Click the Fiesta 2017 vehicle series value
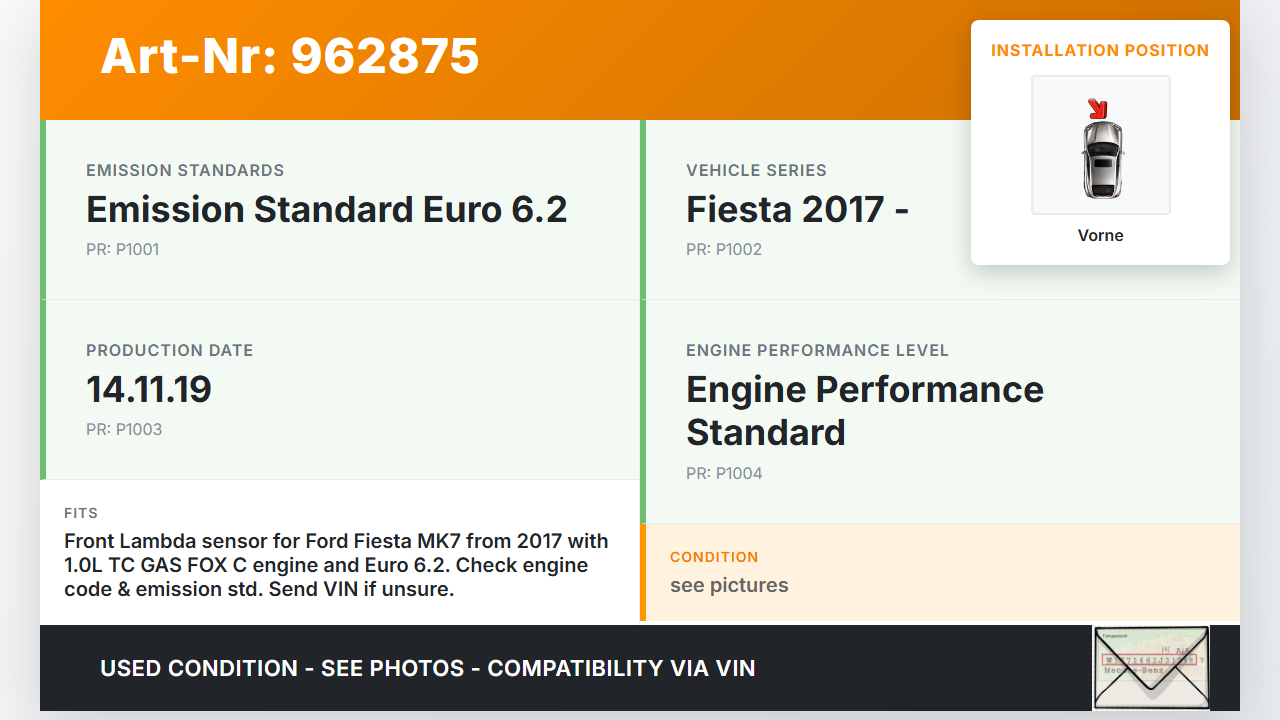This screenshot has height=720, width=1280. point(797,210)
